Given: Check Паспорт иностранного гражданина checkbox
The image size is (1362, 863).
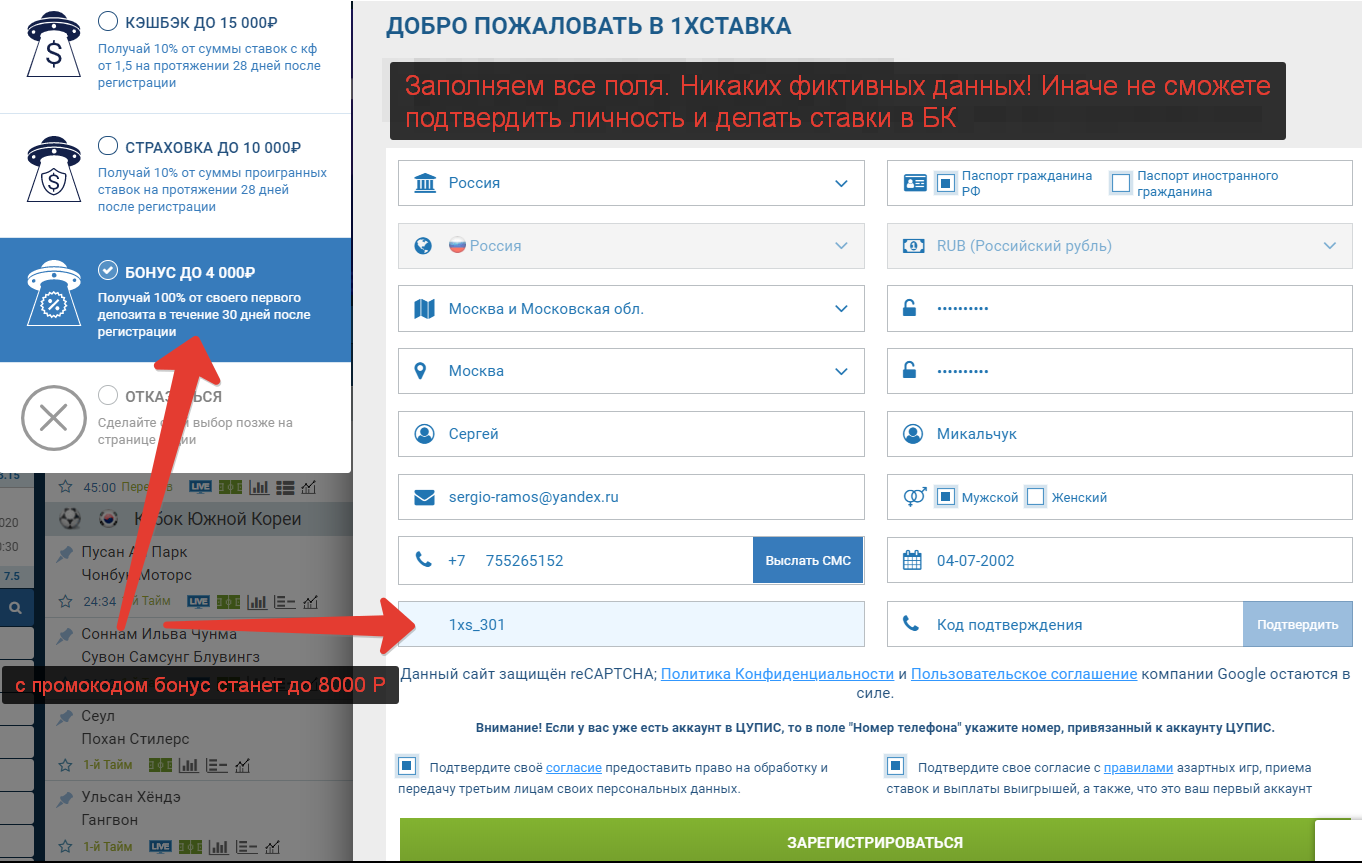Looking at the screenshot, I should pyautogui.click(x=1121, y=183).
